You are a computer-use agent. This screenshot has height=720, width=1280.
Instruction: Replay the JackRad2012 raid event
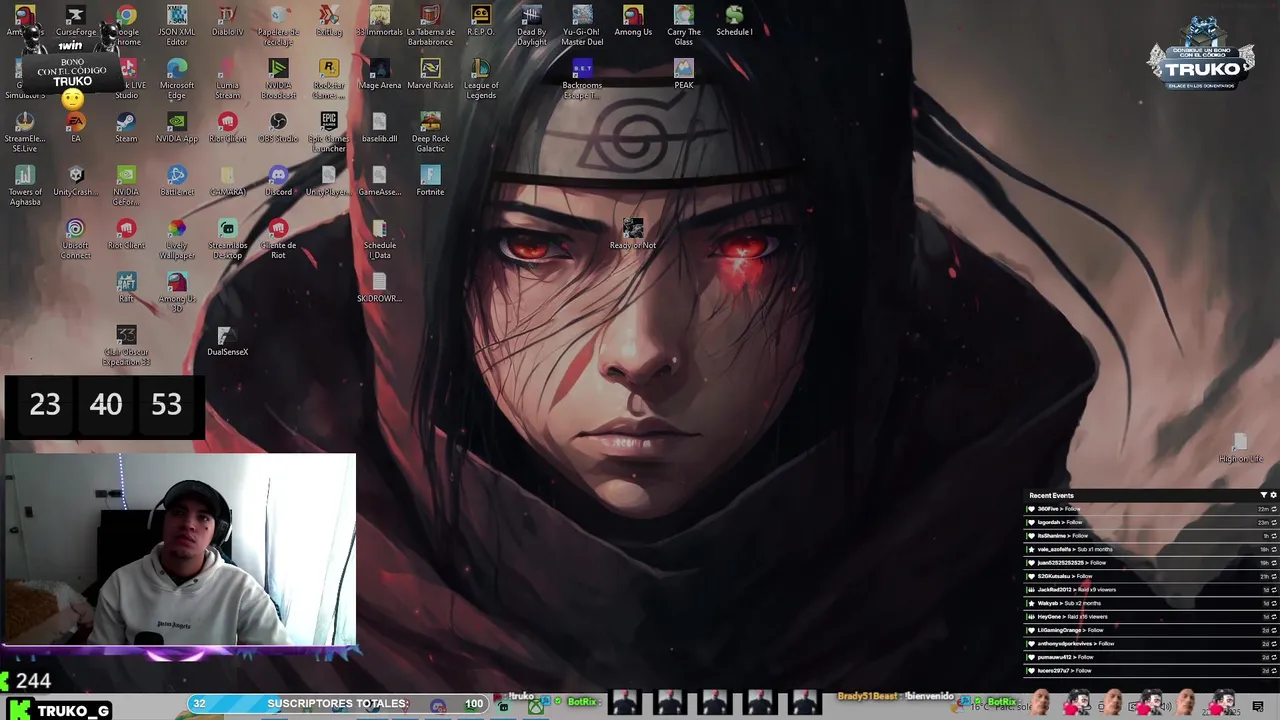1273,590
